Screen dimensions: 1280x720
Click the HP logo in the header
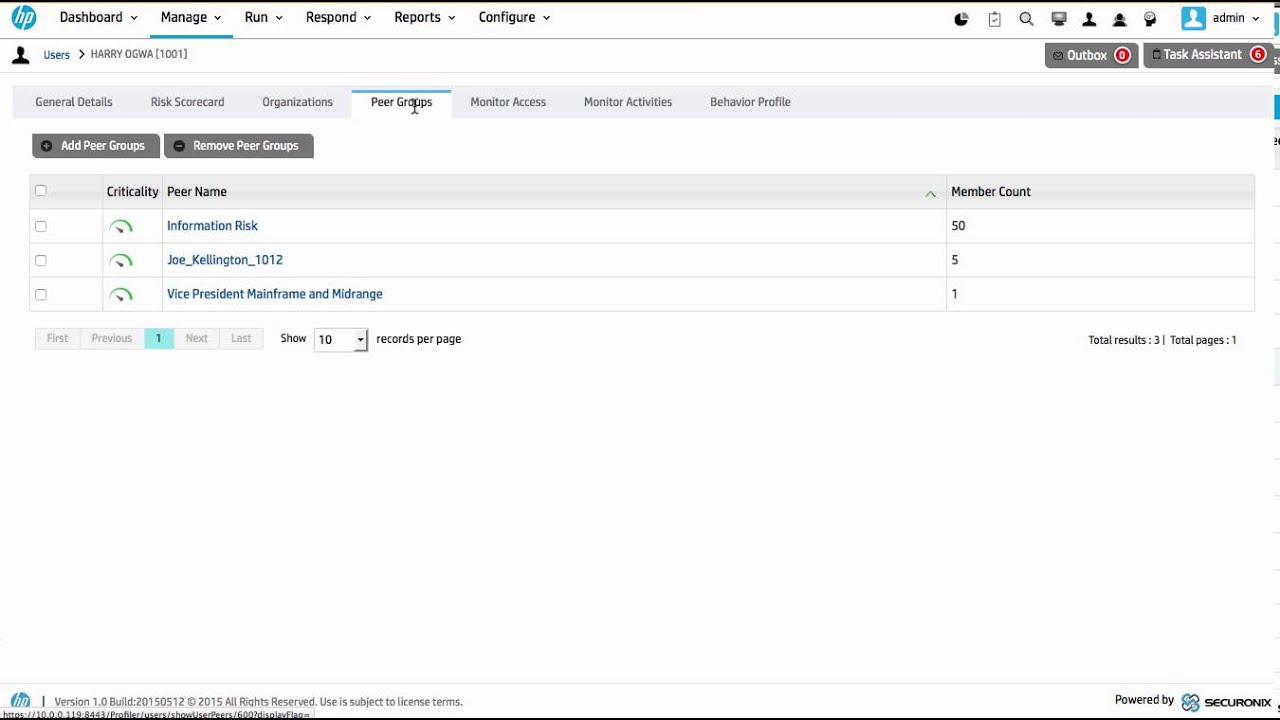(x=23, y=17)
